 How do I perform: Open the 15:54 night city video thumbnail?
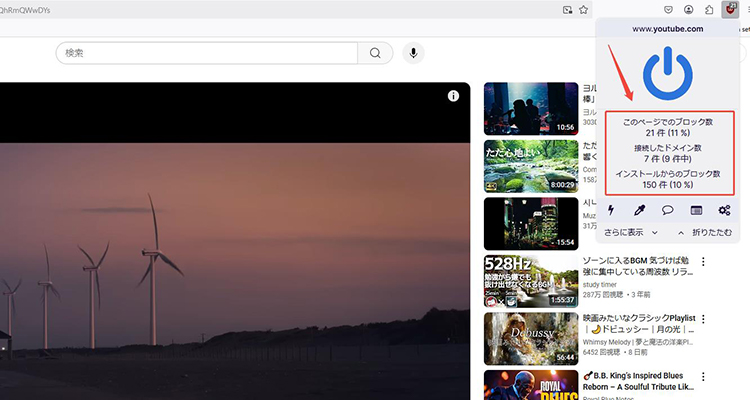(x=531, y=224)
